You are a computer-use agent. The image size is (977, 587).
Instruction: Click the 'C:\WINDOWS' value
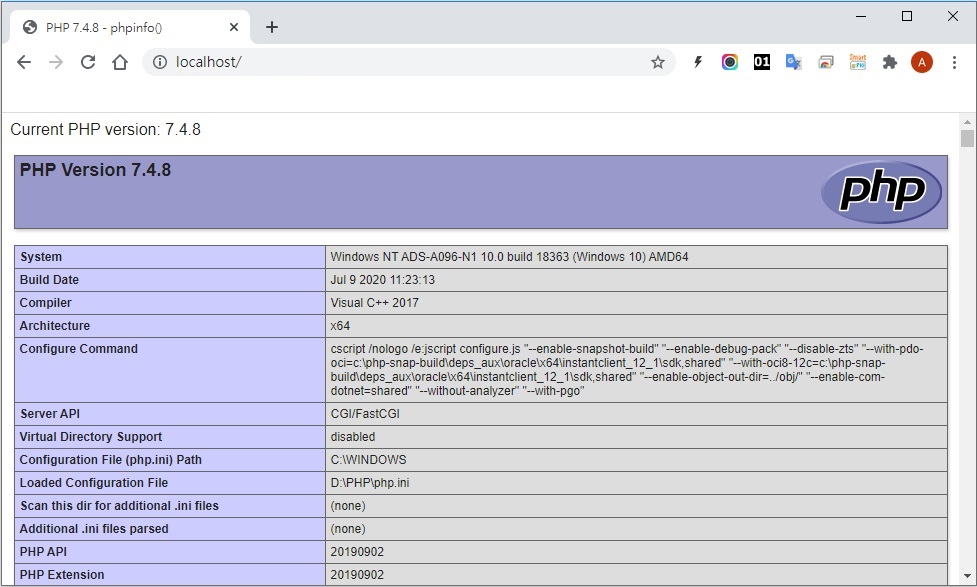(368, 460)
